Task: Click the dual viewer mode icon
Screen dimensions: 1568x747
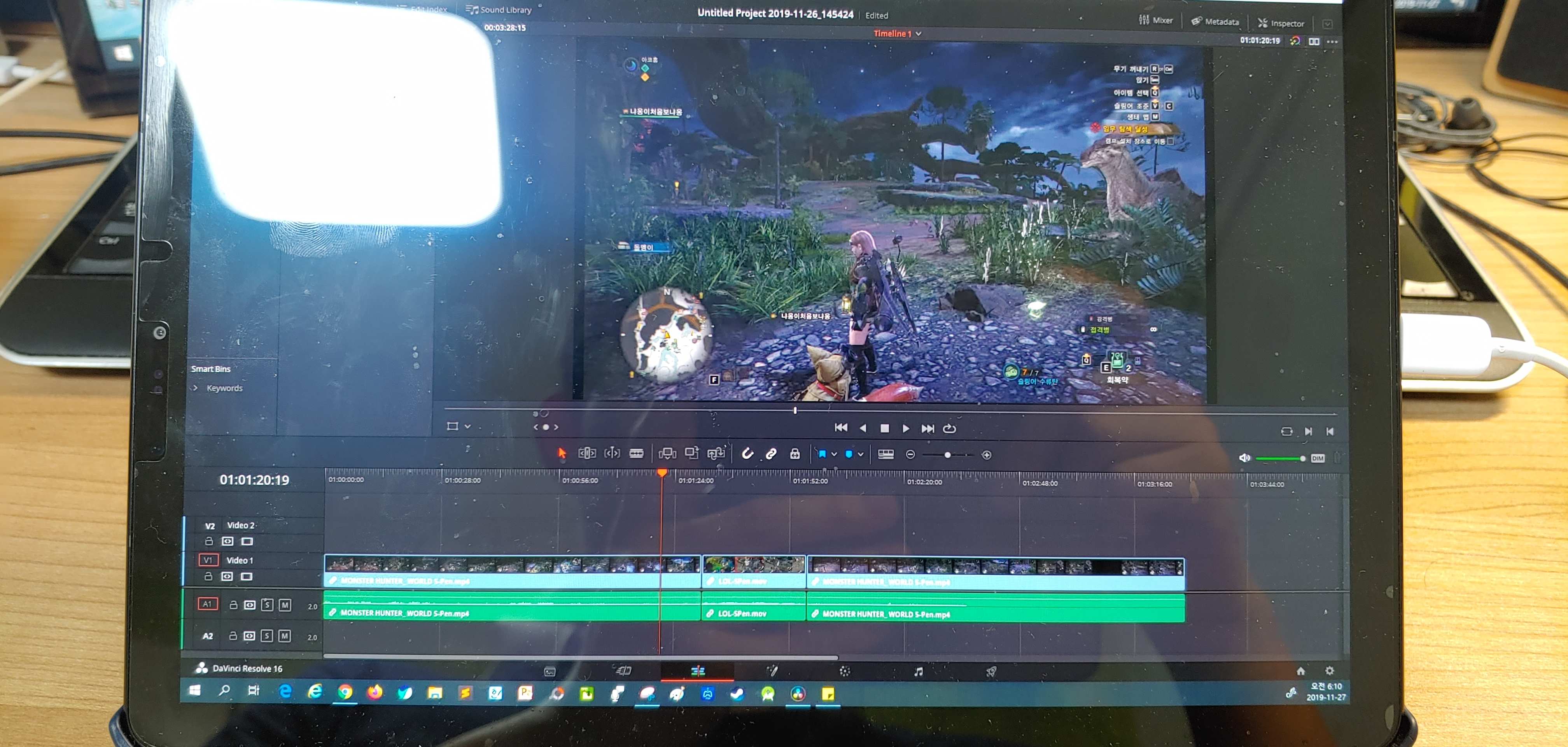Action: click(1314, 41)
